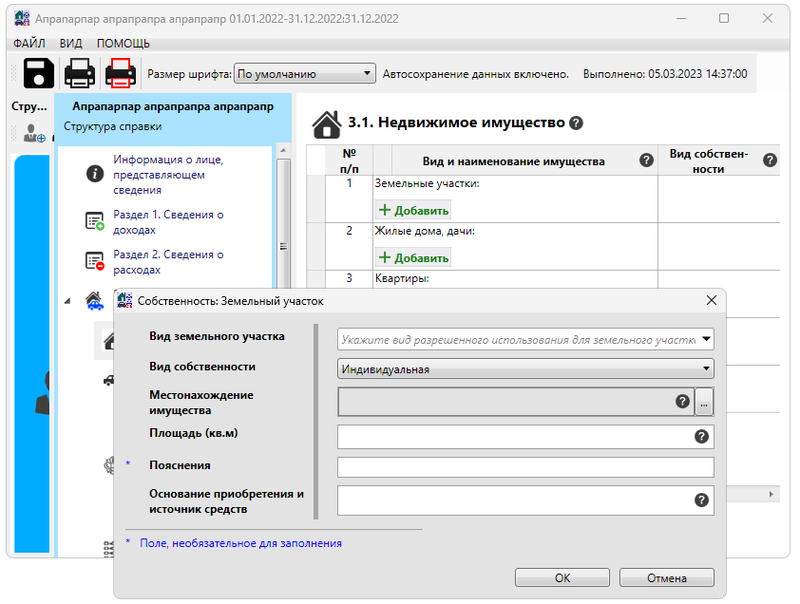
Task: Click Добавить under Земельные участки
Action: click(413, 210)
